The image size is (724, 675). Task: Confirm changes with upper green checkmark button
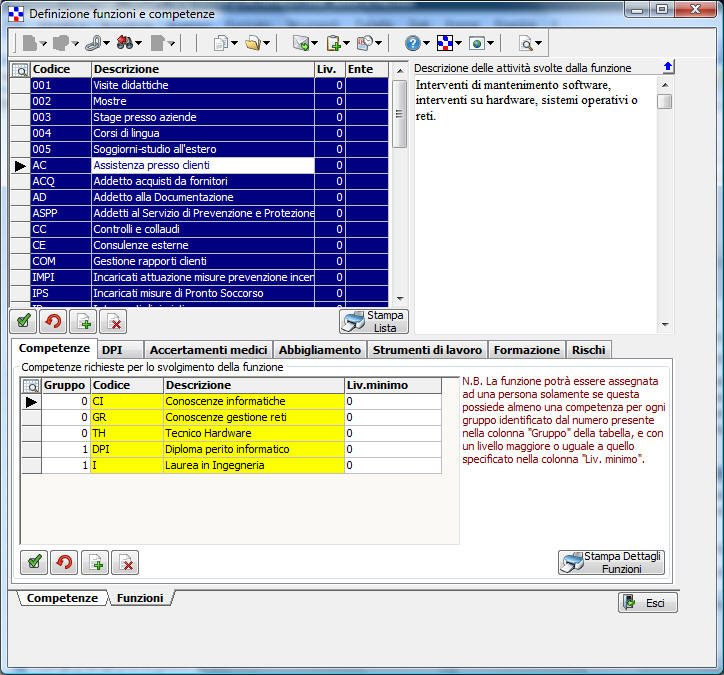[24, 321]
